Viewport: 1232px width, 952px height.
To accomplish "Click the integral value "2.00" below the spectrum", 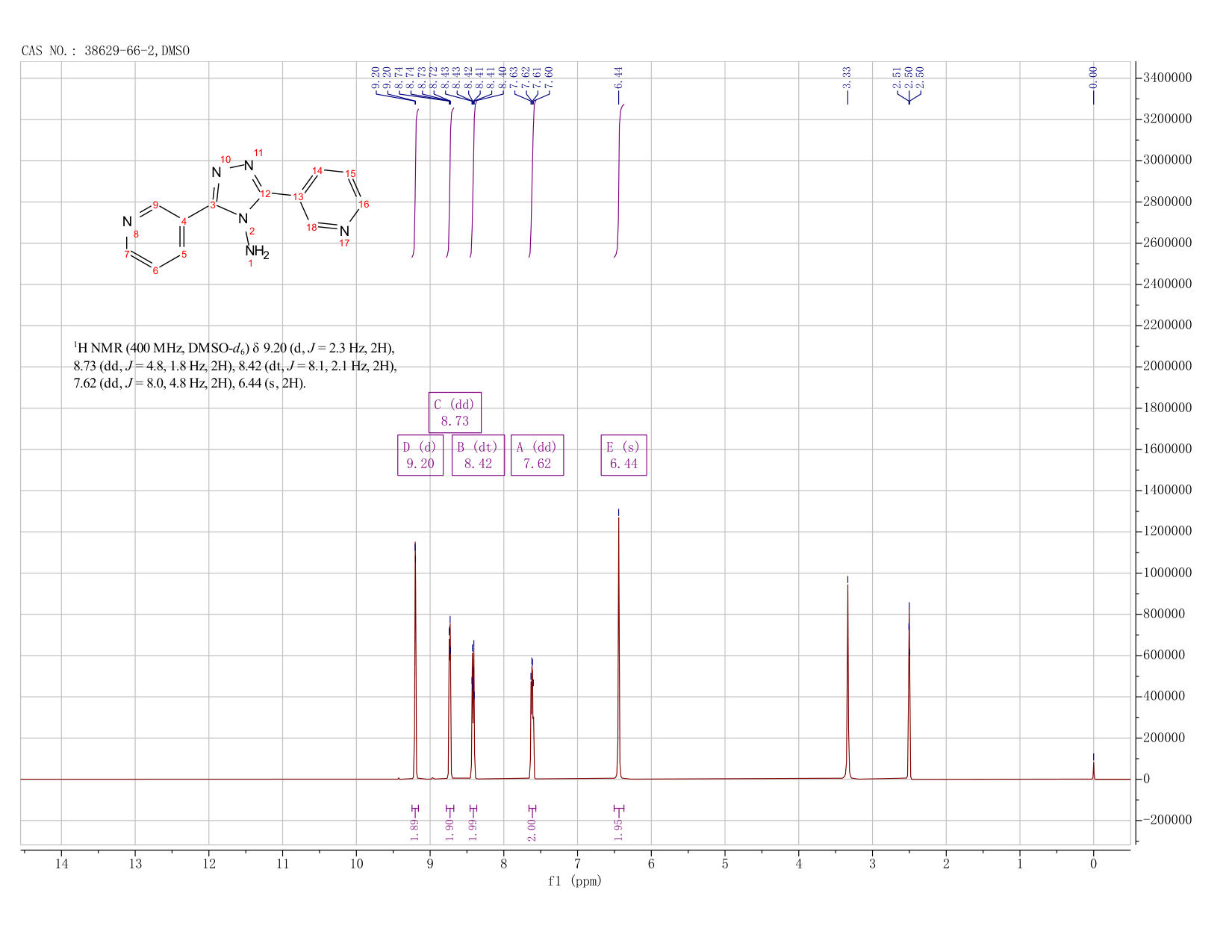I will [532, 829].
